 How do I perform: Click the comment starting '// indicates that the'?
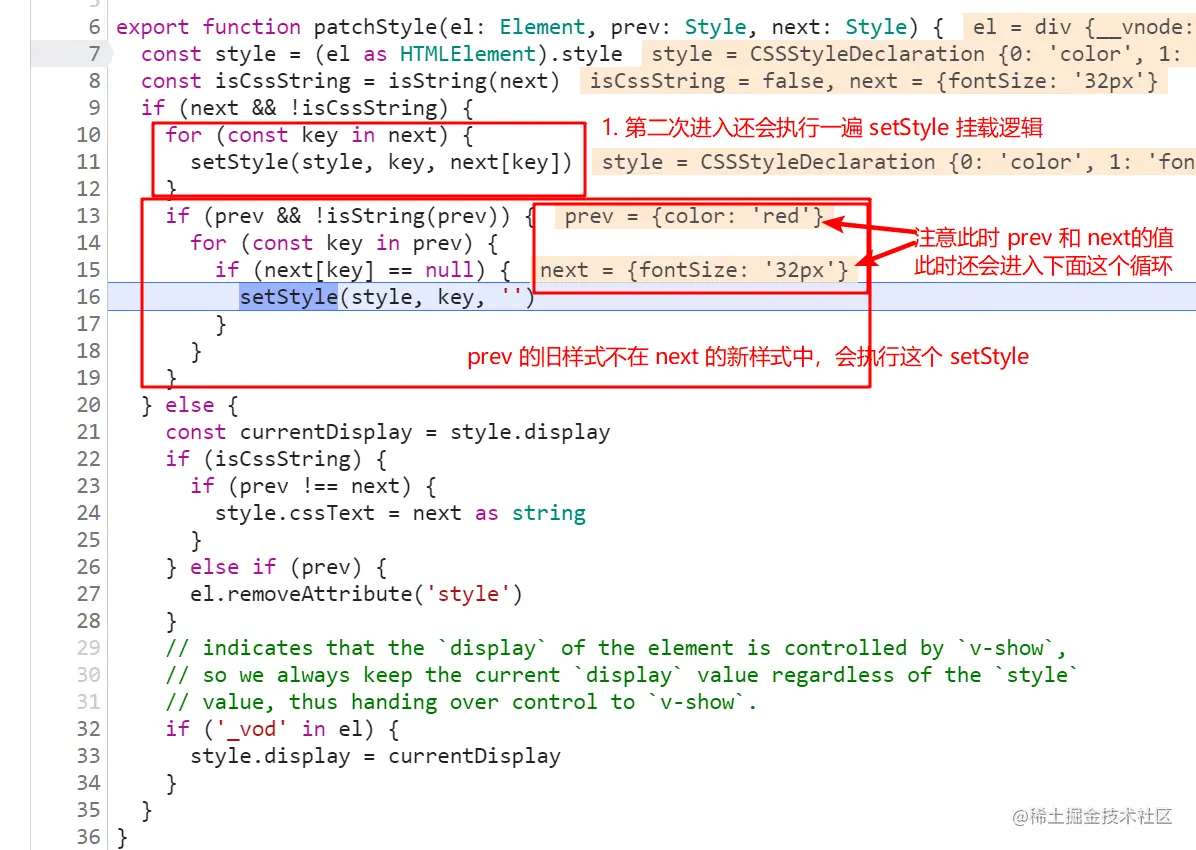pyautogui.click(x=616, y=648)
